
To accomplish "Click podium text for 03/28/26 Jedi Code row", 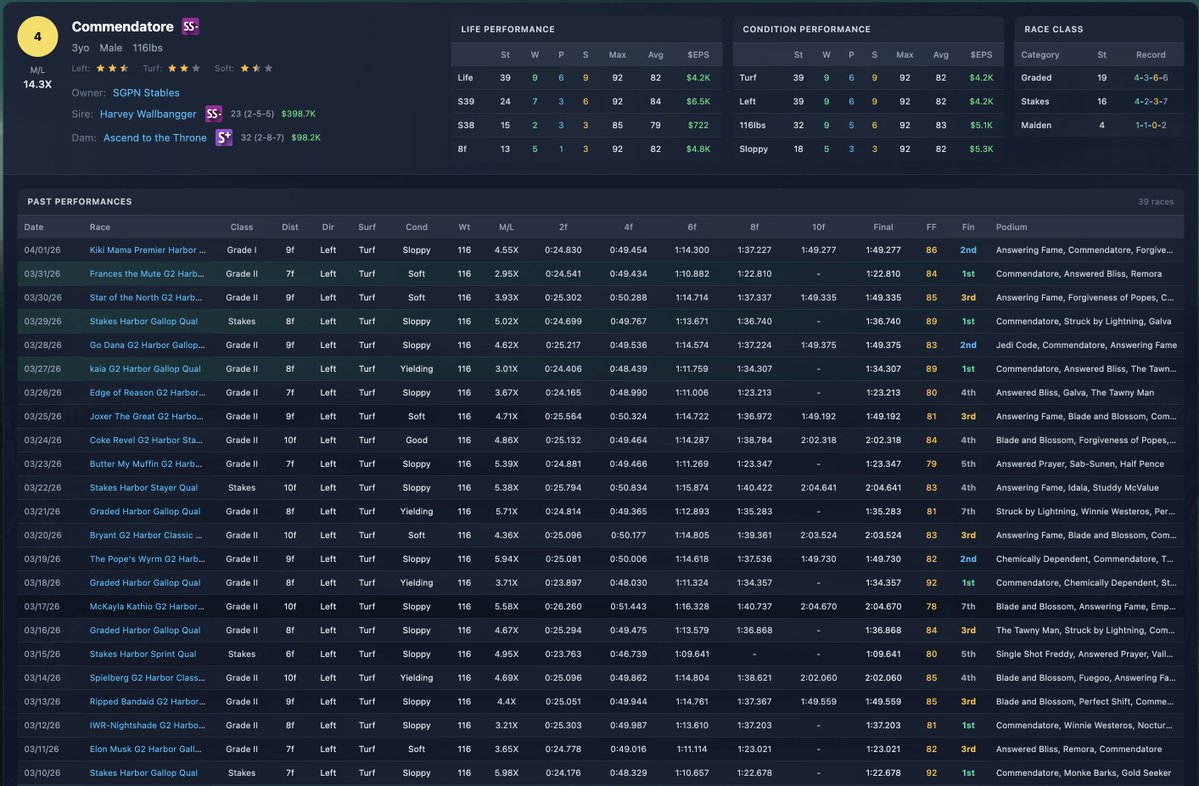I will pos(1086,345).
